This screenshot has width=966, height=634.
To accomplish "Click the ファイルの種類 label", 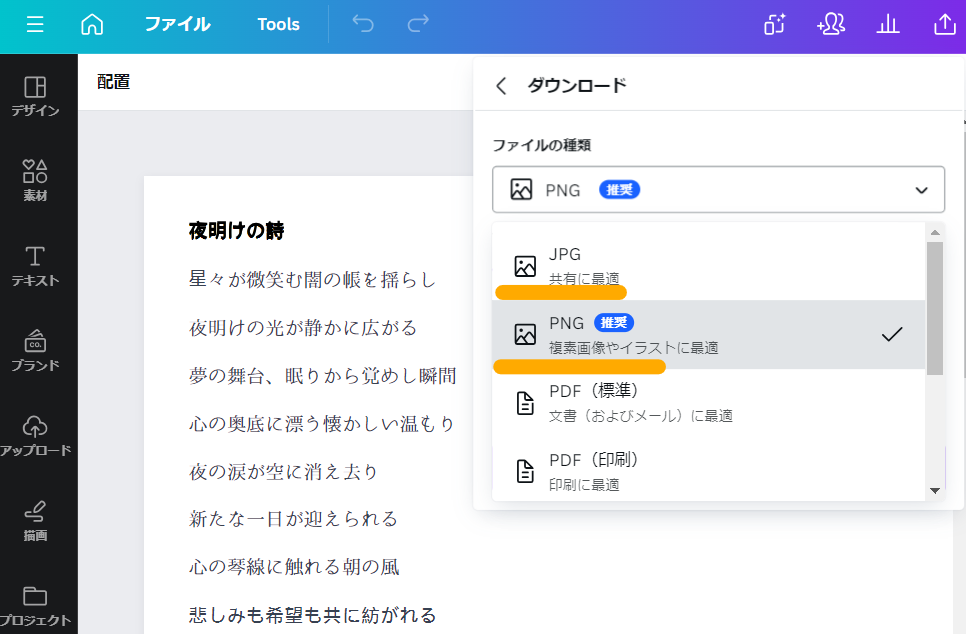I will click(x=542, y=145).
